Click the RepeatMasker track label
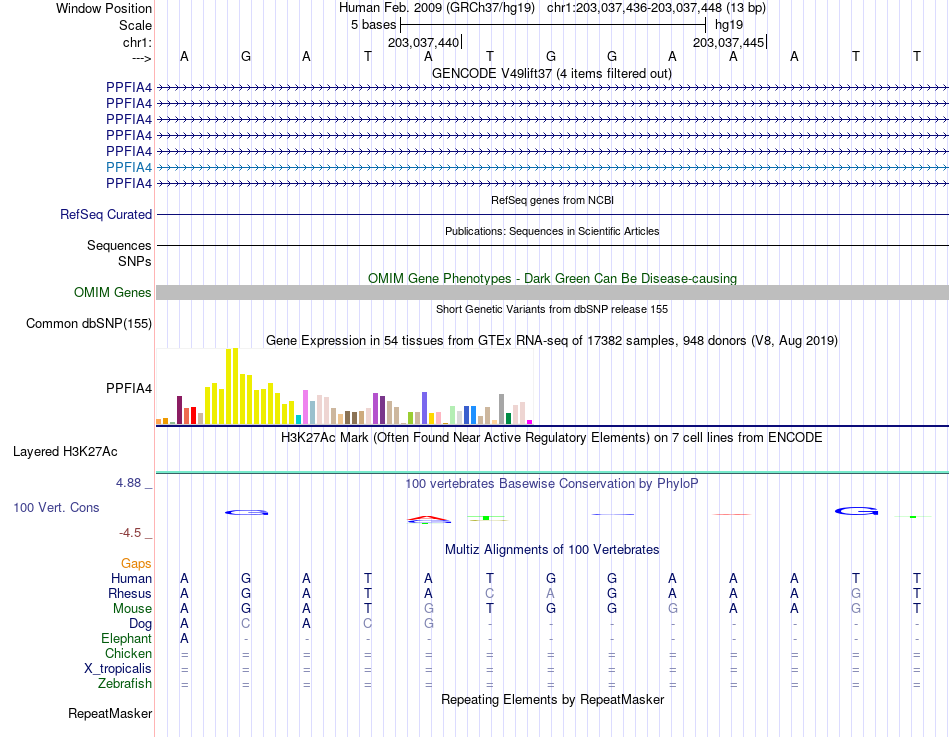This screenshot has width=950, height=737. pos(110,714)
